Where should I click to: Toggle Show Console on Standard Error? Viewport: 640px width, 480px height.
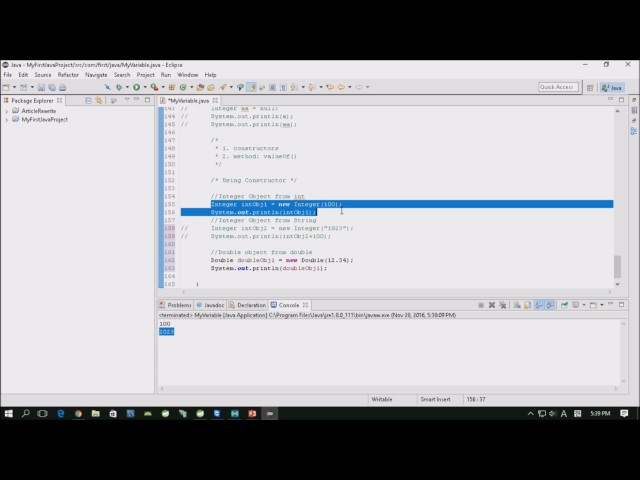click(x=550, y=305)
